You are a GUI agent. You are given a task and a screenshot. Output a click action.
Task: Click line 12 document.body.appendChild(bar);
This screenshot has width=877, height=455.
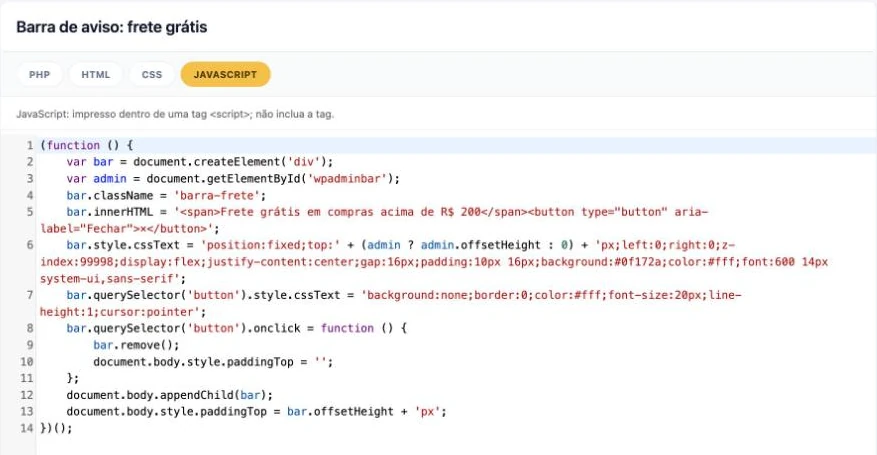click(169, 395)
